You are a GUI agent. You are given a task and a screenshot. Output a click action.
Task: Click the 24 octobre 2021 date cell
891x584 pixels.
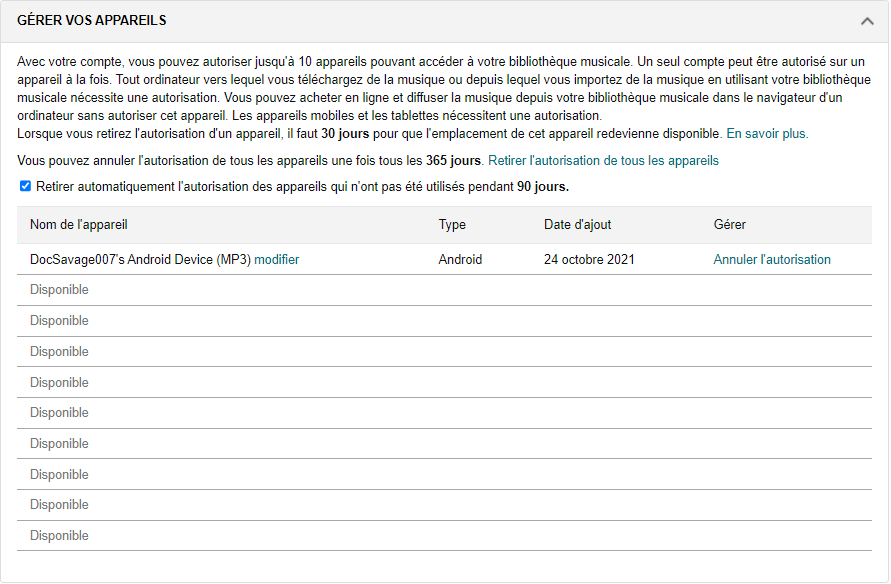[x=589, y=260]
